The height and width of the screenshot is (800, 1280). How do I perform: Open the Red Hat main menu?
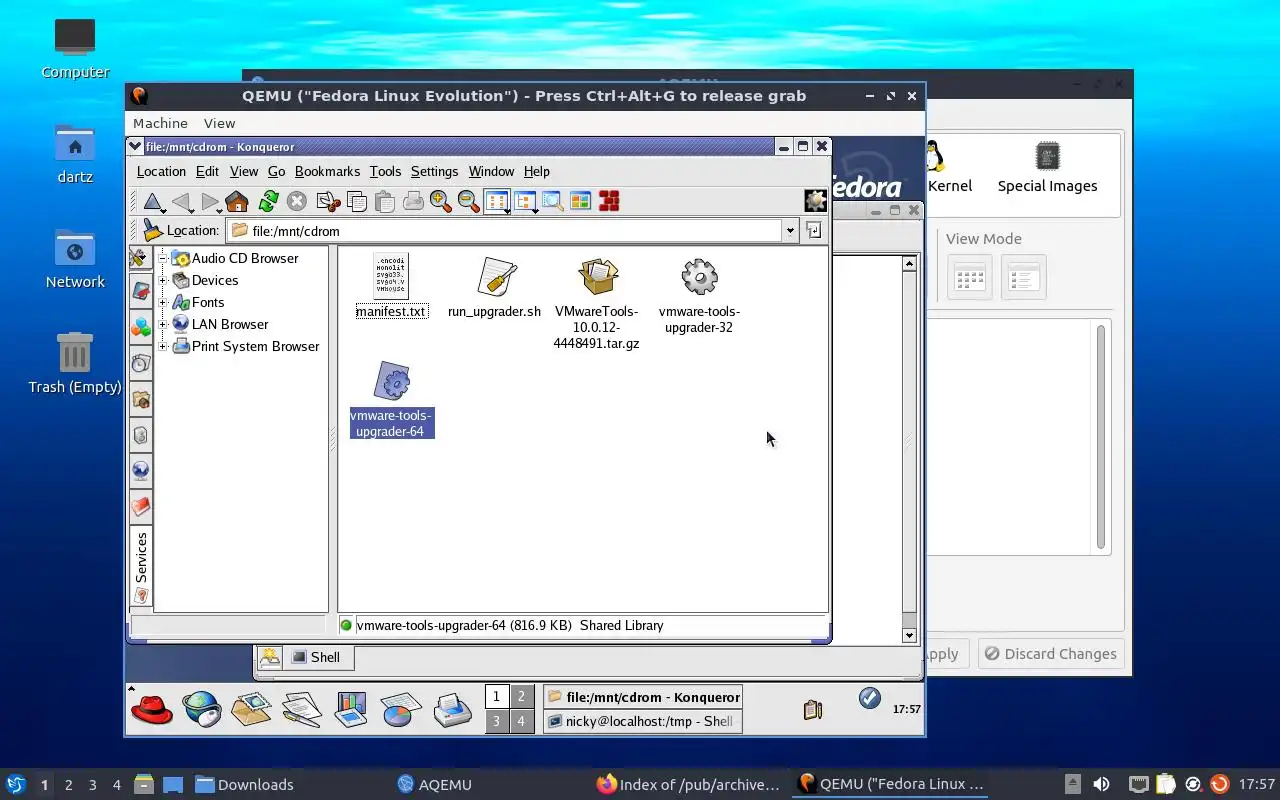pyautogui.click(x=152, y=710)
